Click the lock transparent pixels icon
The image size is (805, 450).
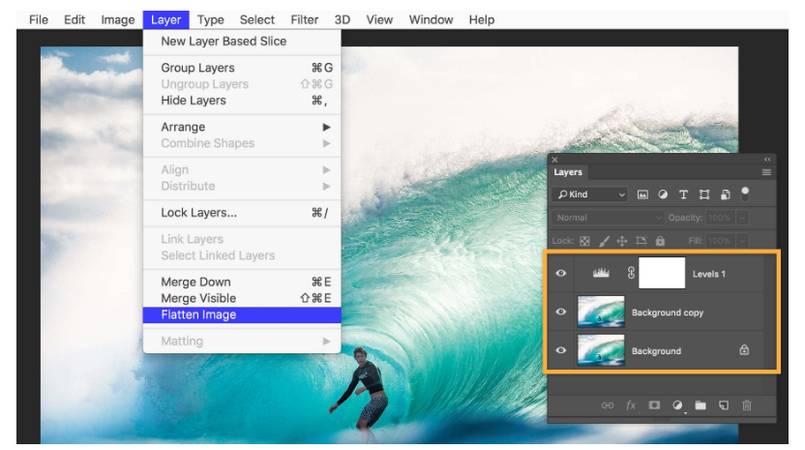585,241
